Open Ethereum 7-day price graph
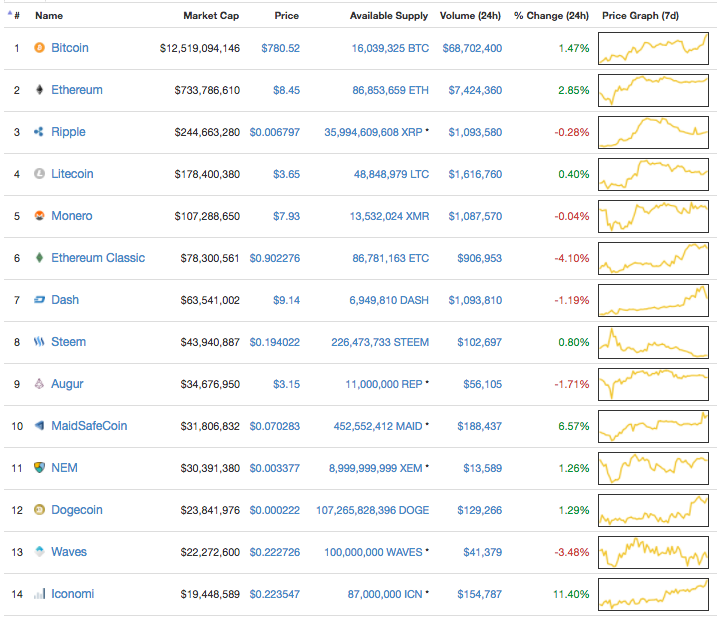725x619 pixels. coord(653,90)
